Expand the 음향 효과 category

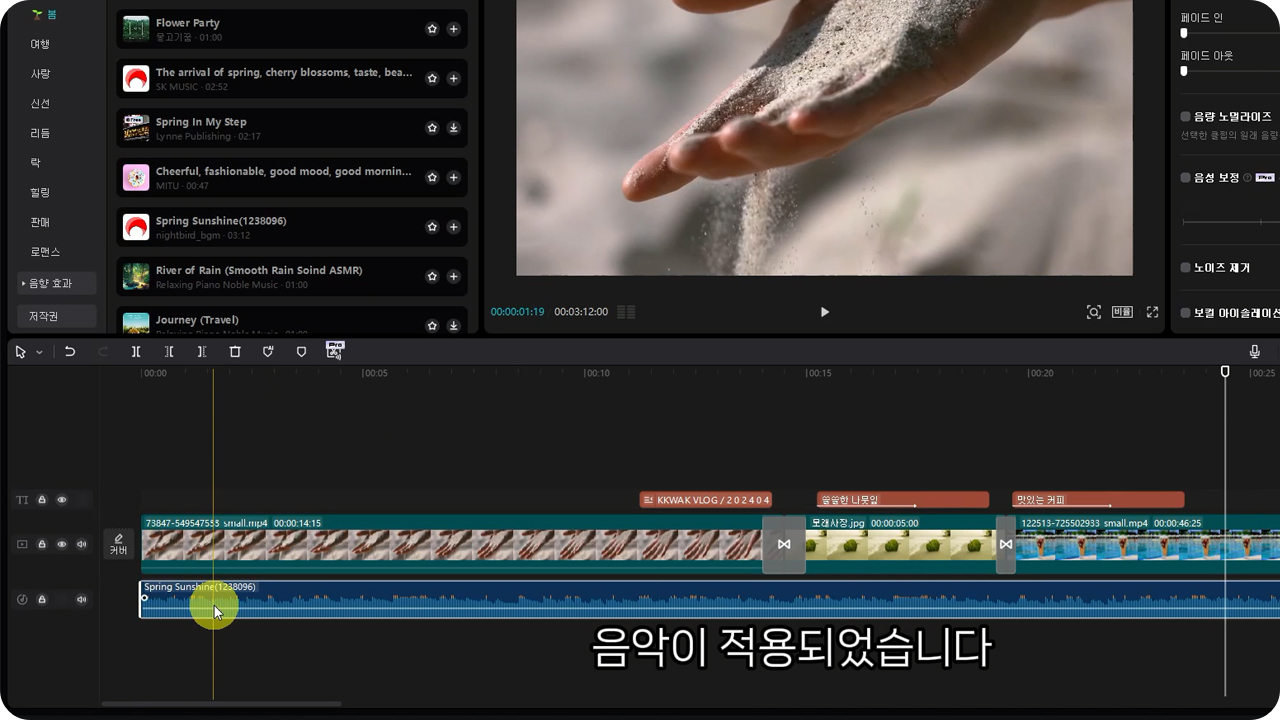pyautogui.click(x=57, y=283)
